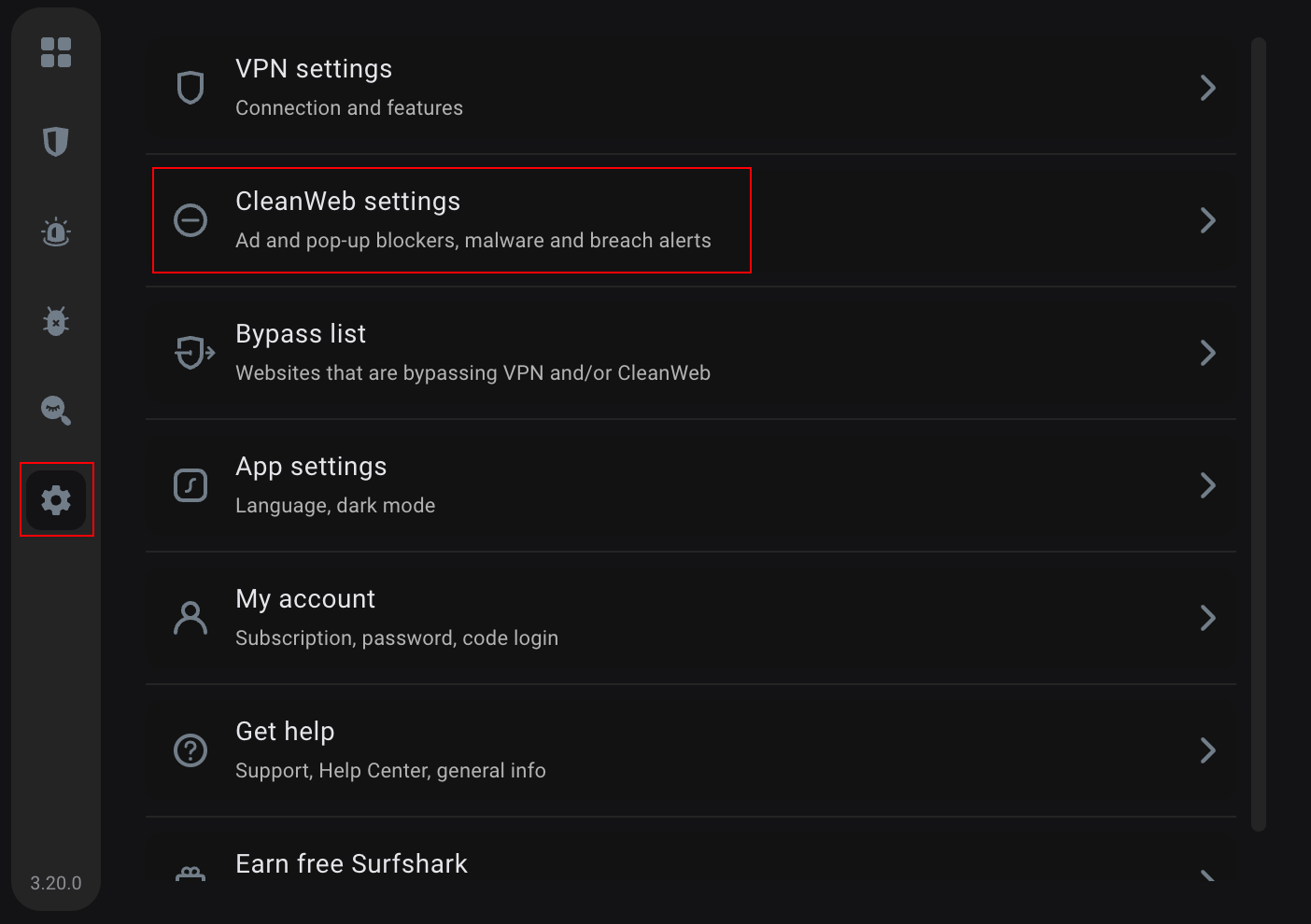Click 'Language, dark mode' subtitle
This screenshot has width=1311, height=924.
335,506
